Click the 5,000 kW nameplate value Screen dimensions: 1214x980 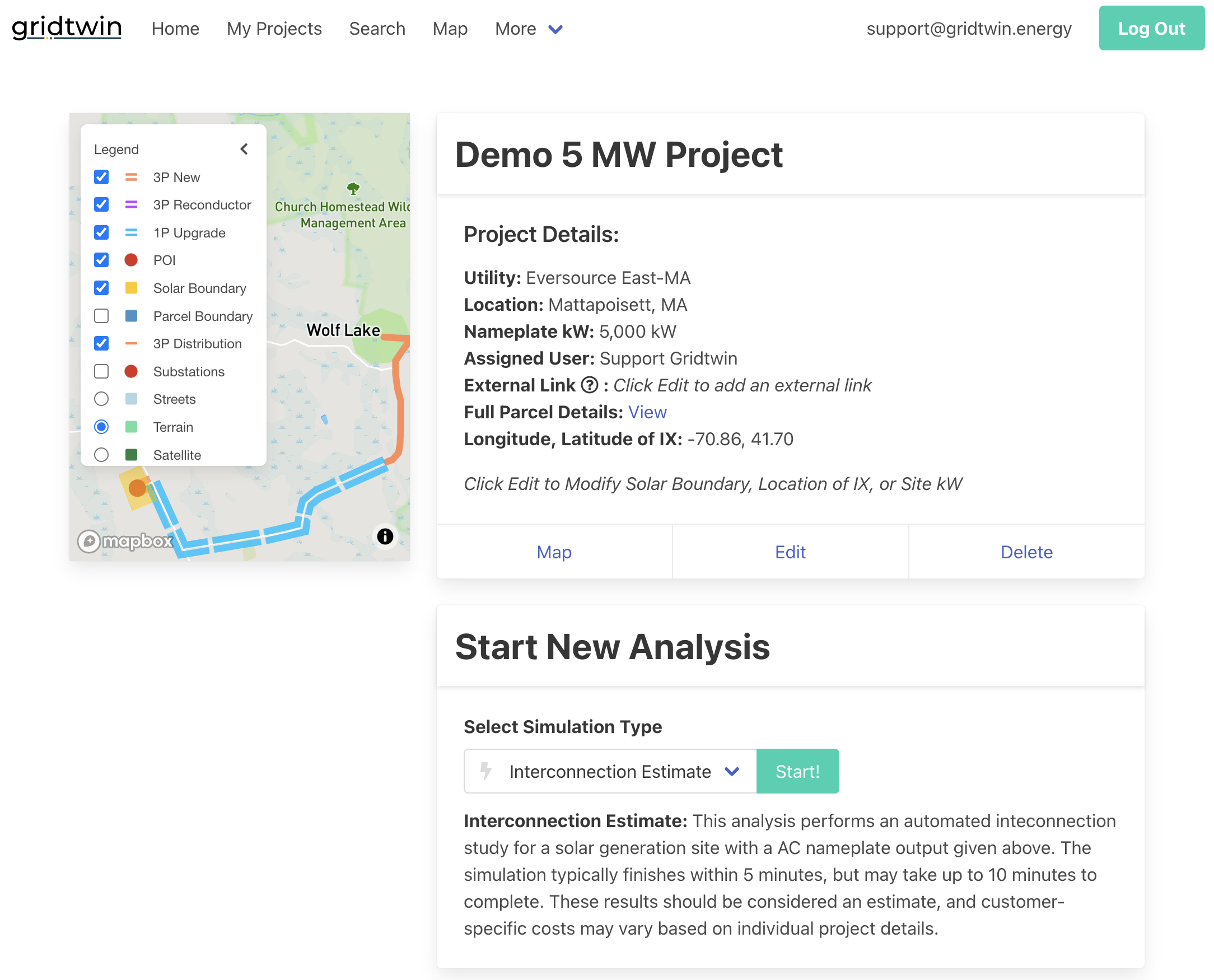click(638, 332)
